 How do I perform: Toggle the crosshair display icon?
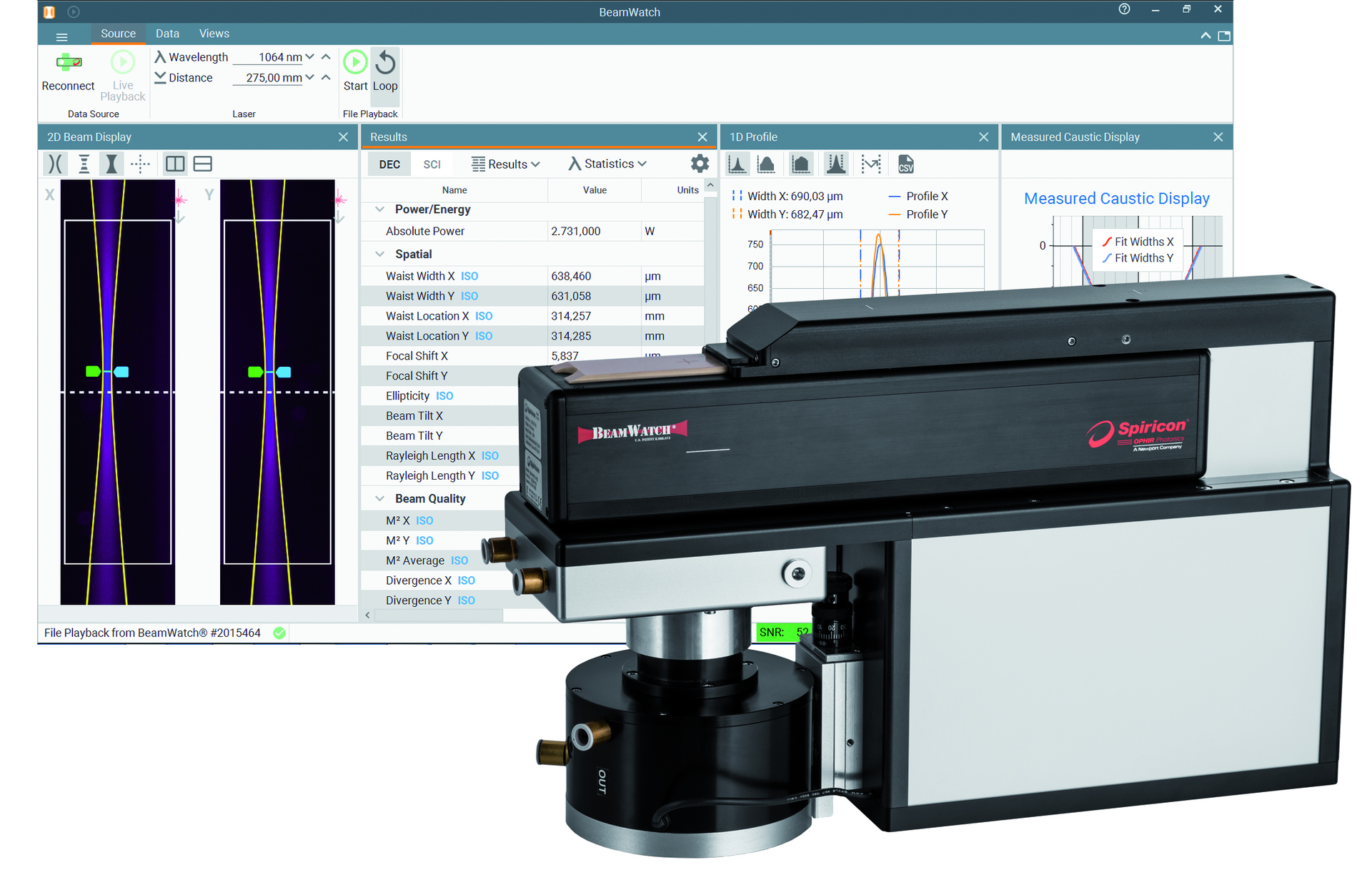click(x=140, y=164)
